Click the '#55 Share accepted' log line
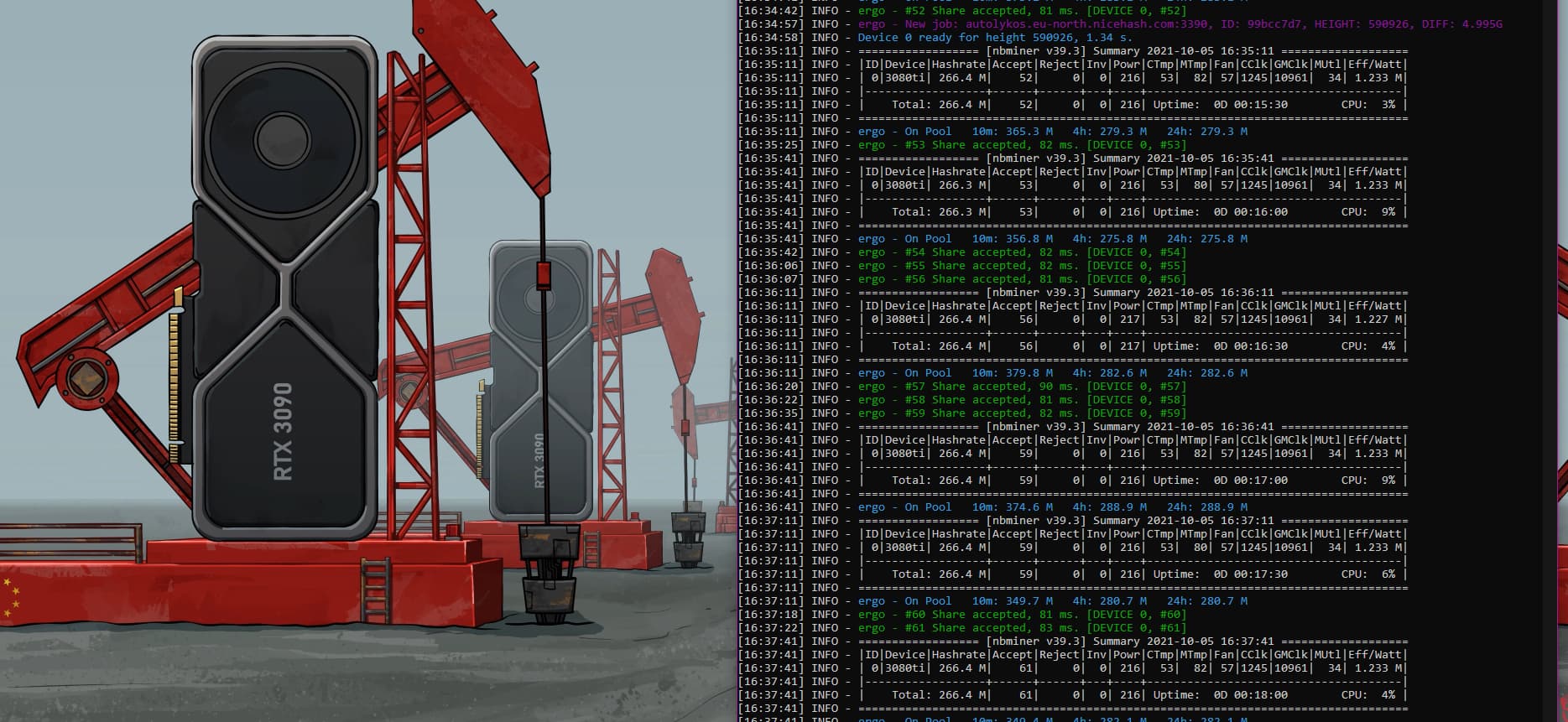The image size is (1568, 722). [x=962, y=266]
